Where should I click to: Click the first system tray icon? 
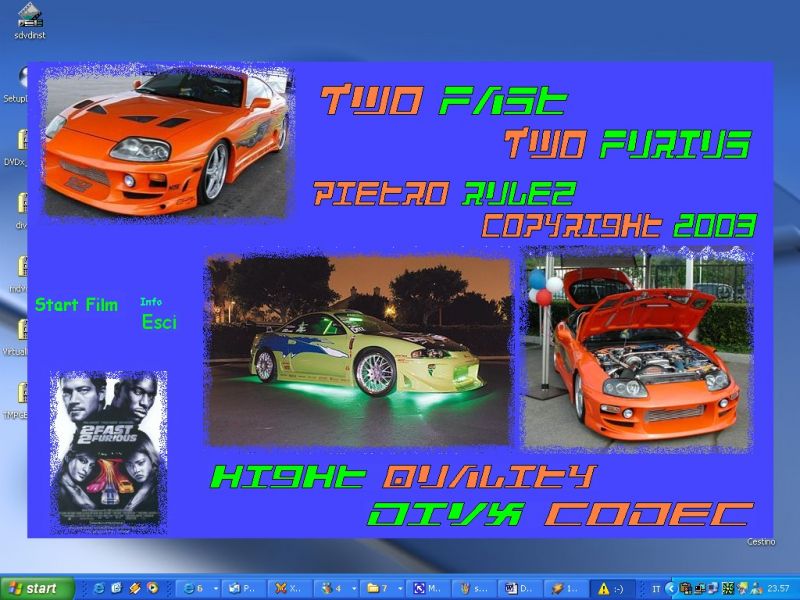685,589
